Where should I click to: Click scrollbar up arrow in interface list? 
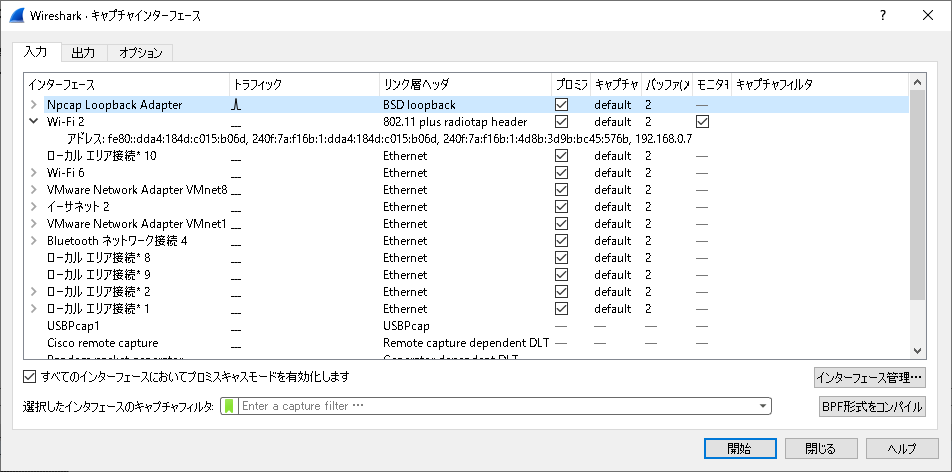917,81
